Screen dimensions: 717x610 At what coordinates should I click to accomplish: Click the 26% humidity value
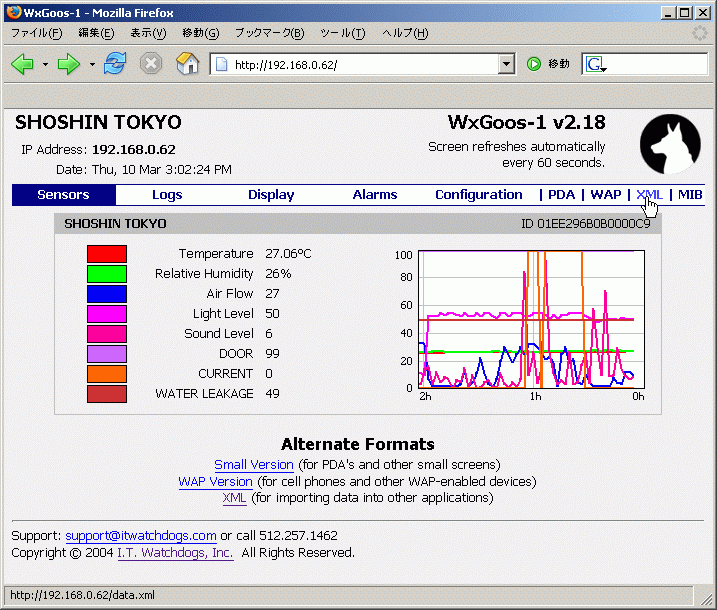tap(278, 274)
